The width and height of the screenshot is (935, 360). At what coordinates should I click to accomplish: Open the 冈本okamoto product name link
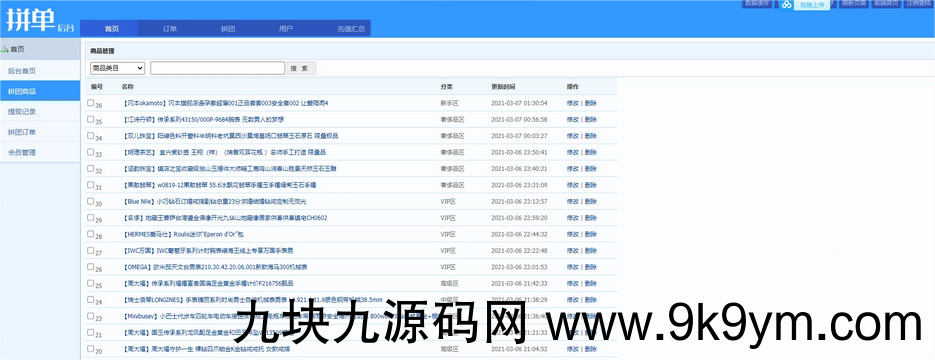(x=225, y=103)
